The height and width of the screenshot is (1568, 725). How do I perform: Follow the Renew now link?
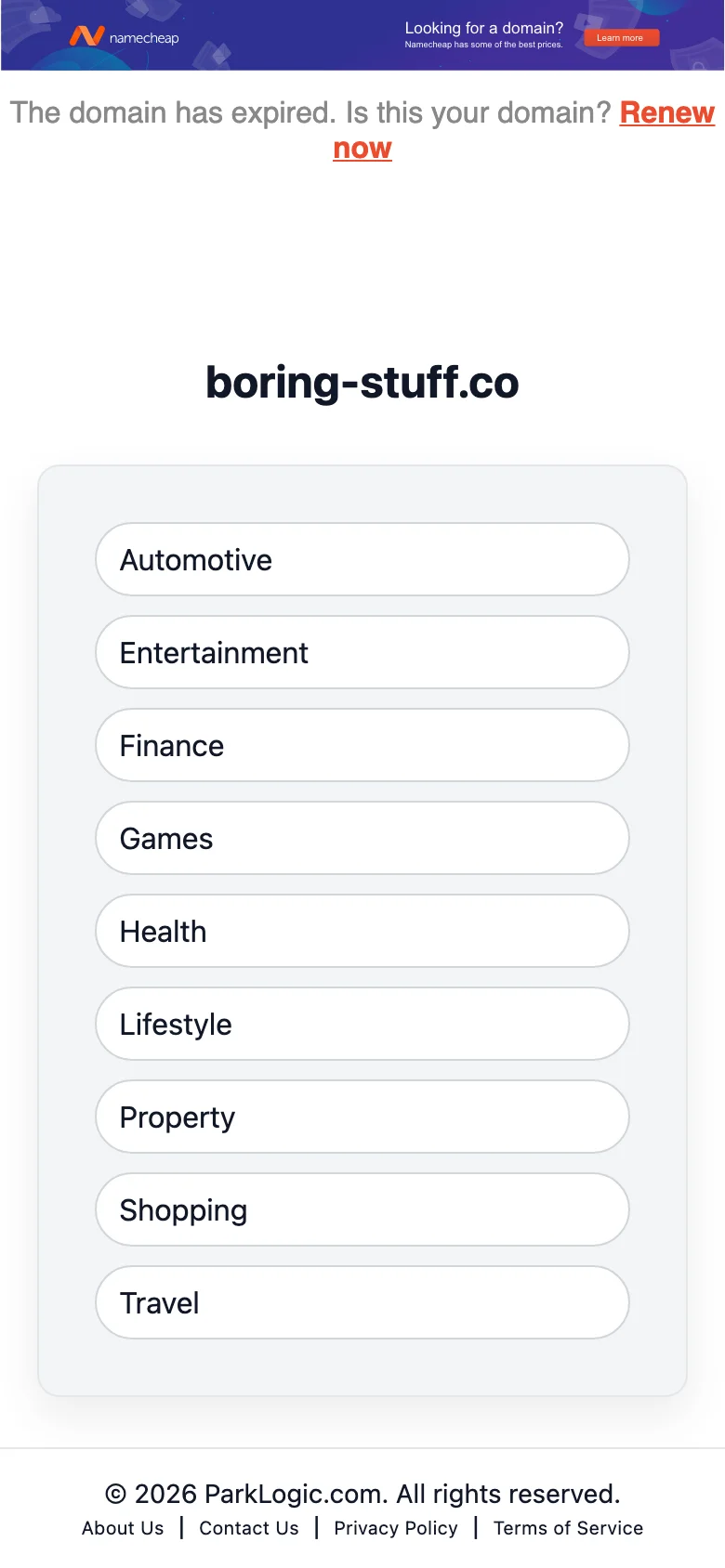(x=666, y=113)
